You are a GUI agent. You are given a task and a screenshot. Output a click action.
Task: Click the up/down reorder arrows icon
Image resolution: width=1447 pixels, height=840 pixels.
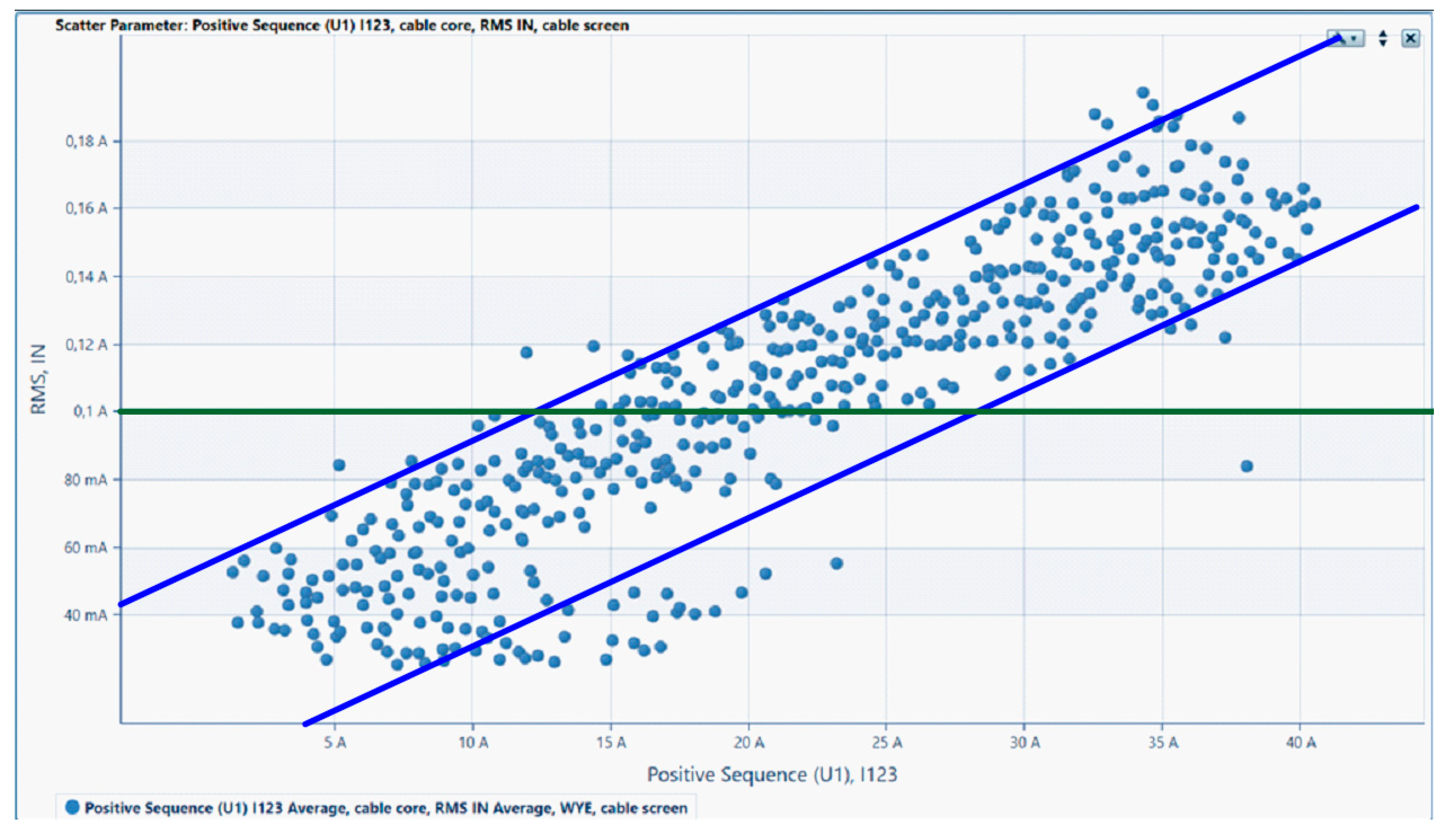pyautogui.click(x=1383, y=38)
